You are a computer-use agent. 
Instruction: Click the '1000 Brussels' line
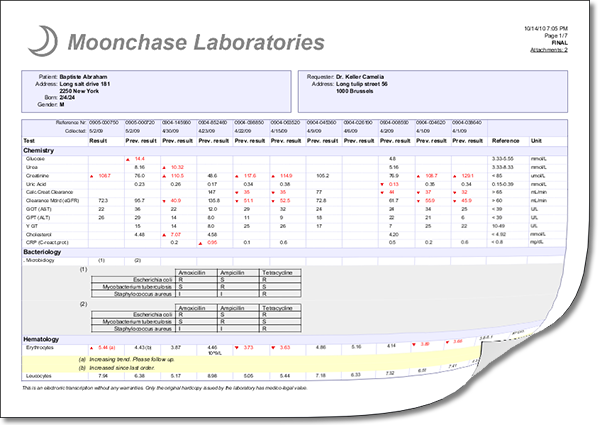click(355, 91)
